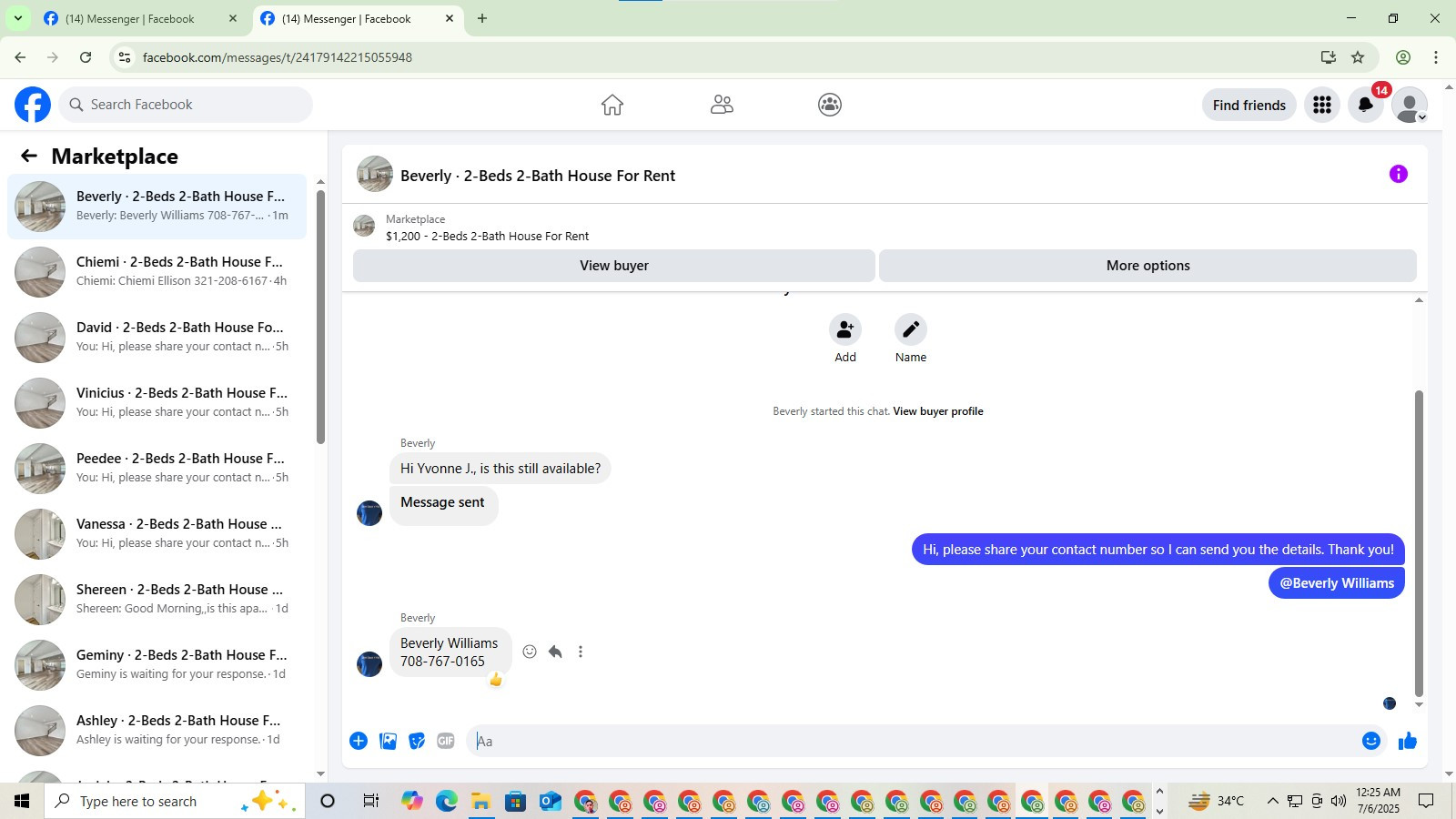
Task: Close the second Messenger tab
Action: tap(450, 18)
